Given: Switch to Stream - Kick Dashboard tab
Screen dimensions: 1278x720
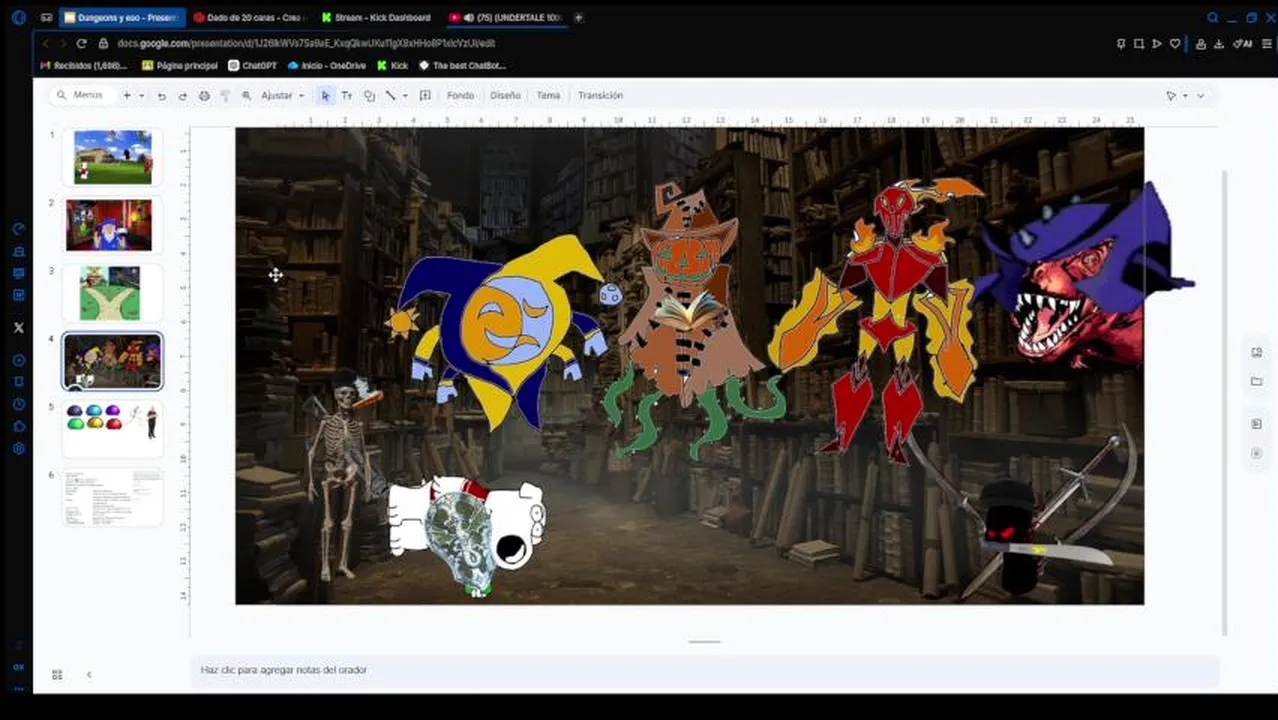Looking at the screenshot, I should point(377,18).
